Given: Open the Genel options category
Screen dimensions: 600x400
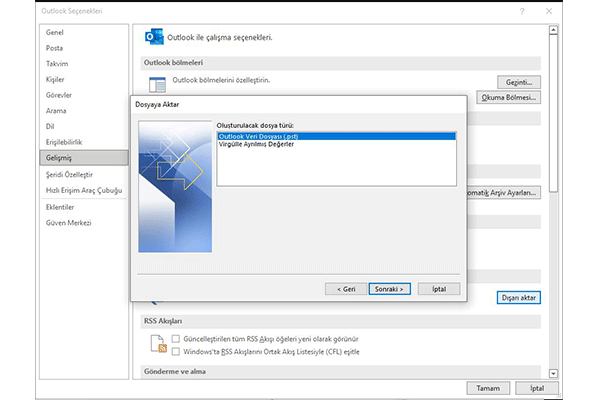Looking at the screenshot, I should 84,33.
